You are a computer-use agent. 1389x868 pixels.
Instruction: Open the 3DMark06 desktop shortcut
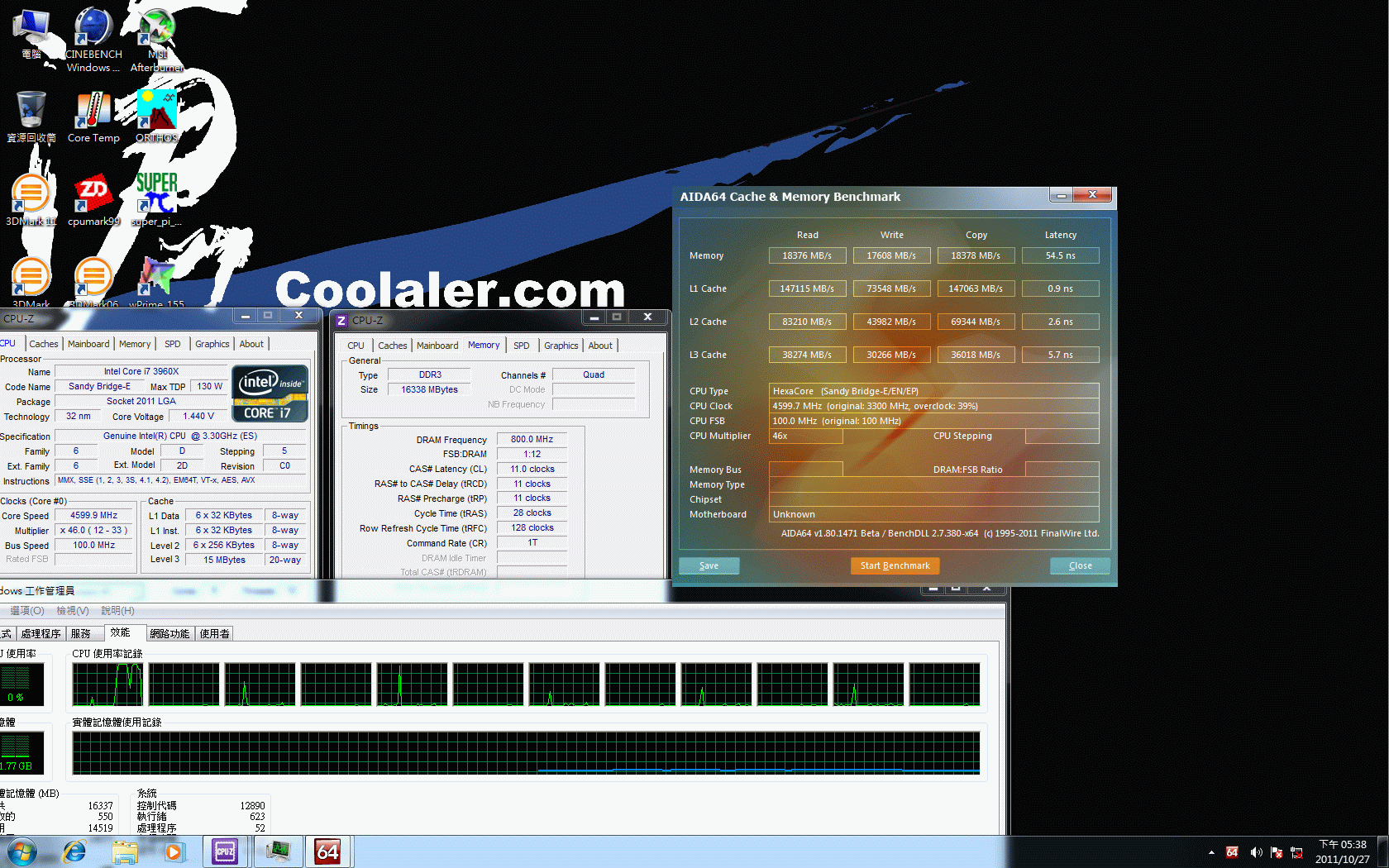tap(93, 283)
